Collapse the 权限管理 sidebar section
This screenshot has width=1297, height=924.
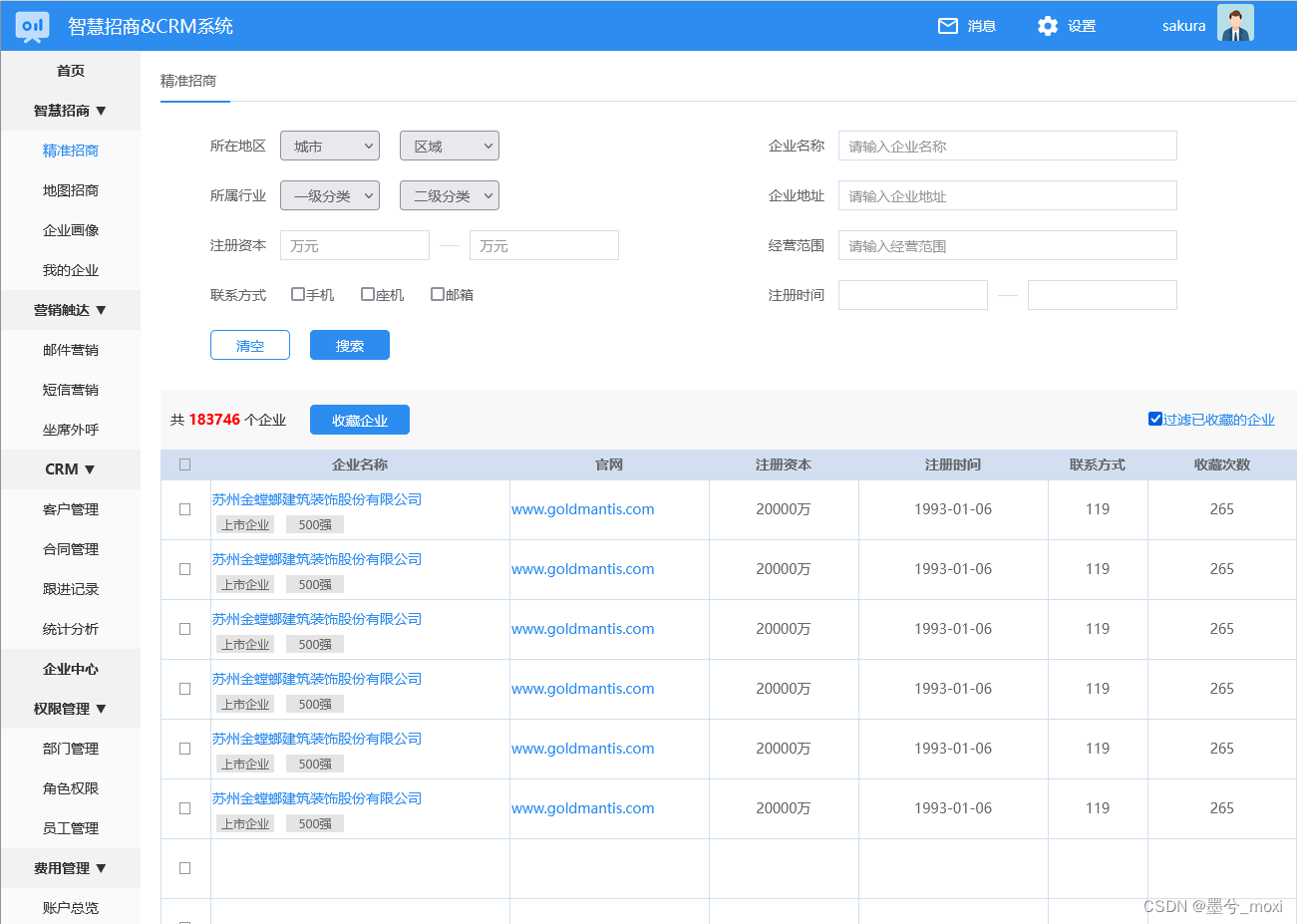71,709
